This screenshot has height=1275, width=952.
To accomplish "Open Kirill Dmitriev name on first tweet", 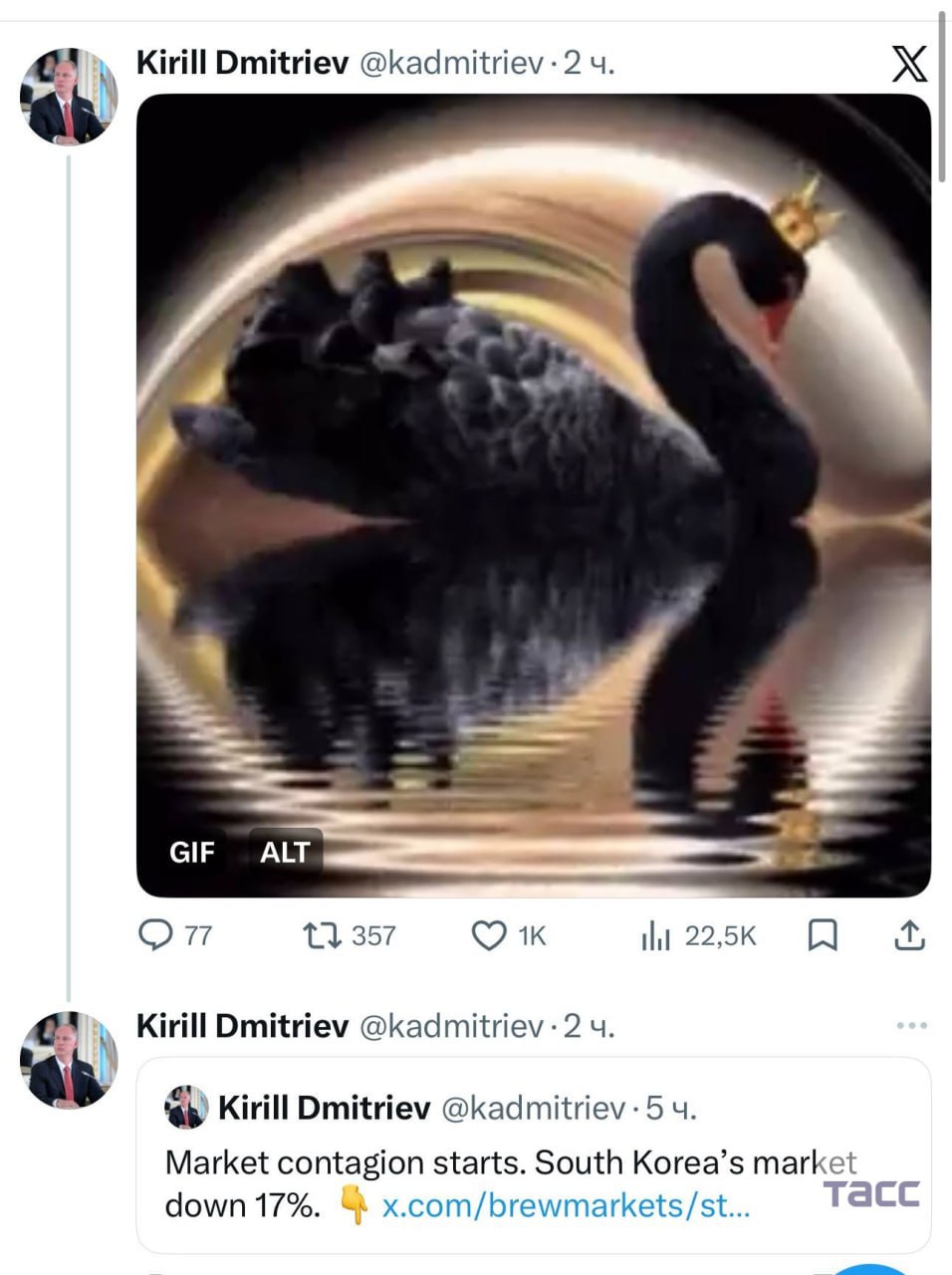I will [242, 64].
